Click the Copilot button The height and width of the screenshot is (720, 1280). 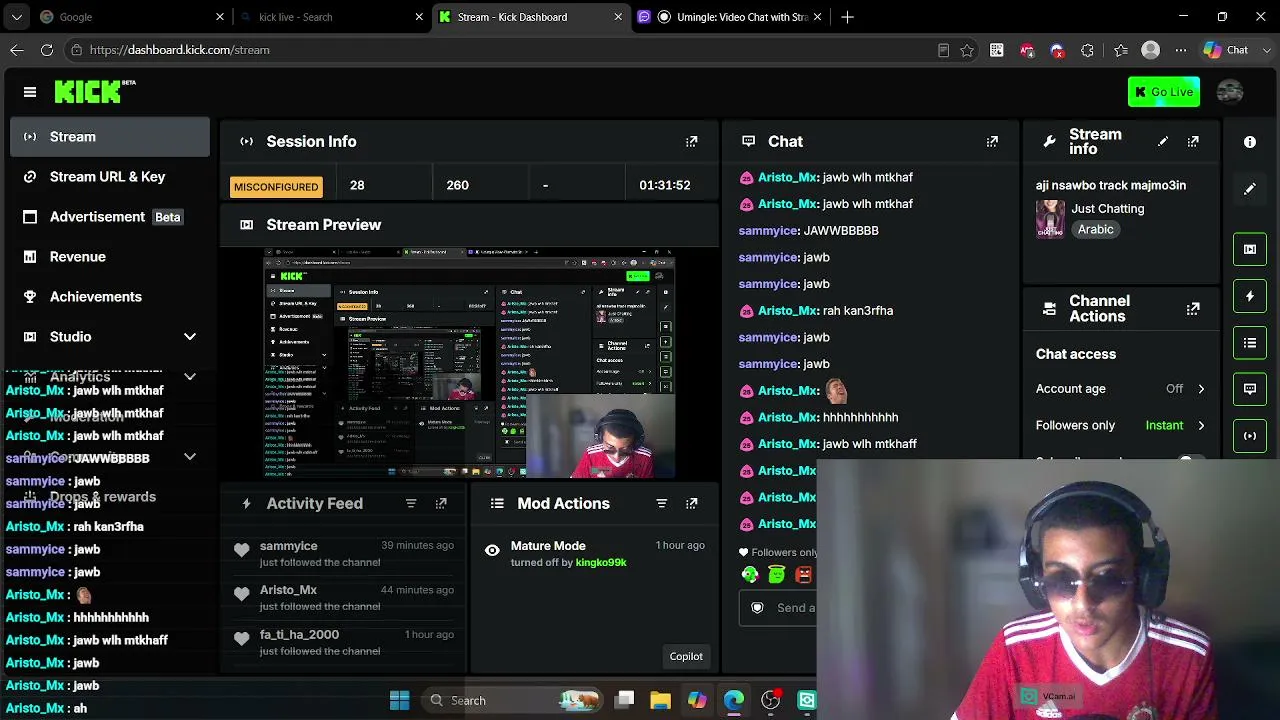[x=686, y=657]
